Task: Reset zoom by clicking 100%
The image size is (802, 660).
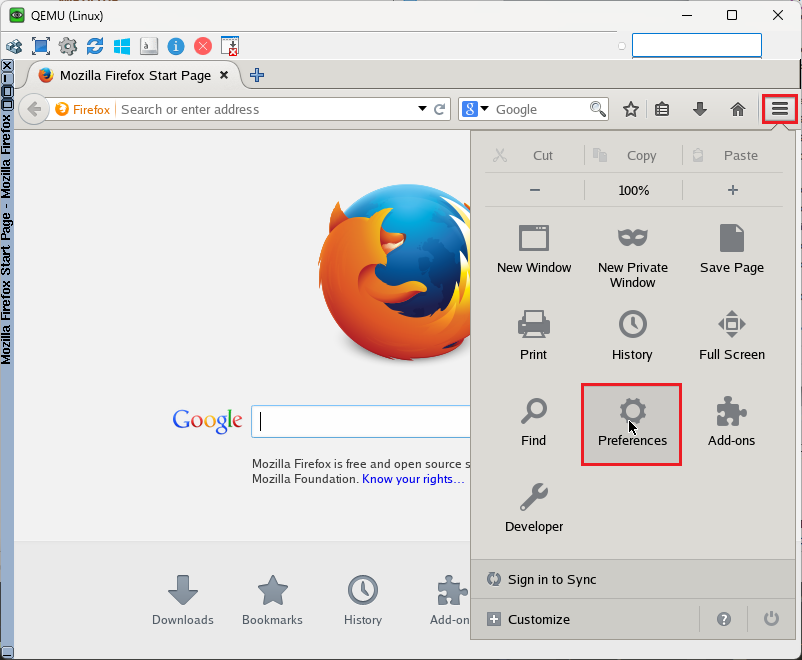Action: [633, 190]
